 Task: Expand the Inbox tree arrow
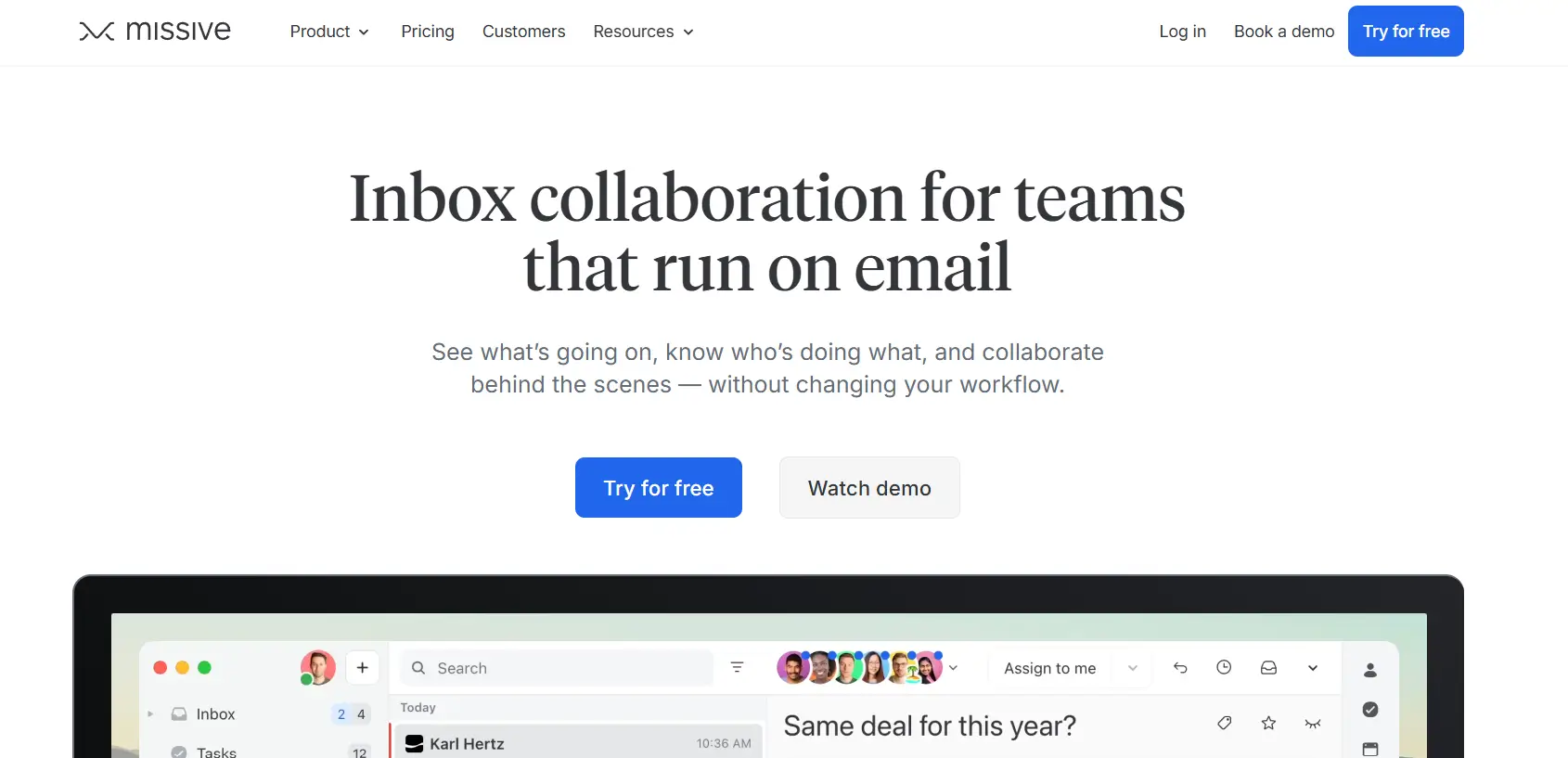point(150,714)
